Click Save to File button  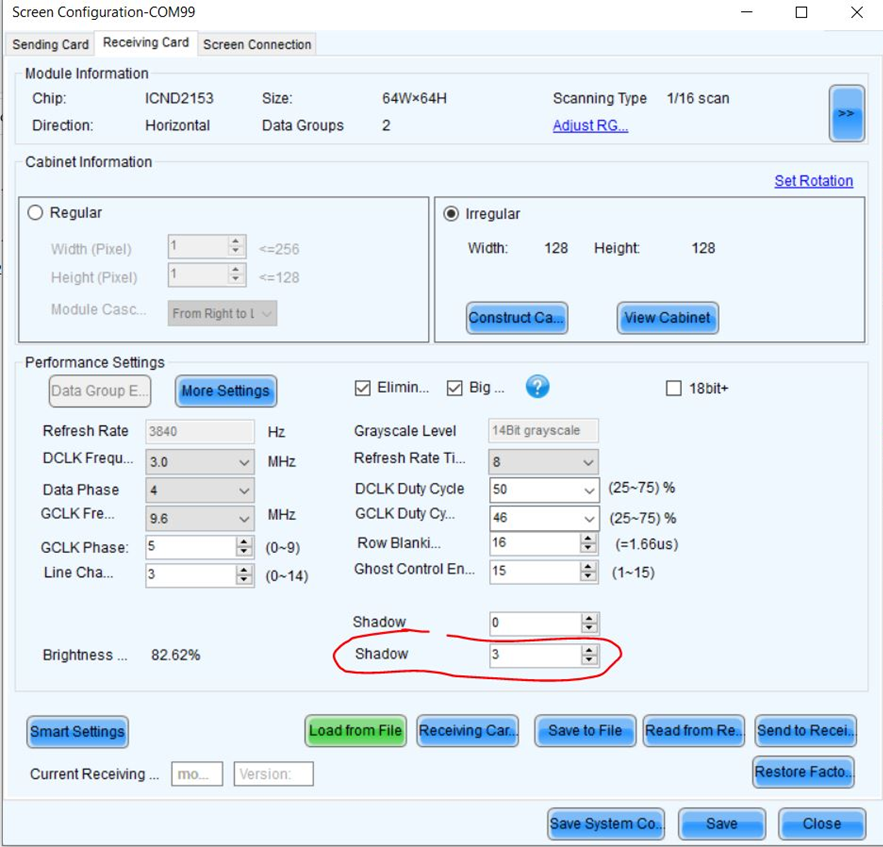click(585, 731)
